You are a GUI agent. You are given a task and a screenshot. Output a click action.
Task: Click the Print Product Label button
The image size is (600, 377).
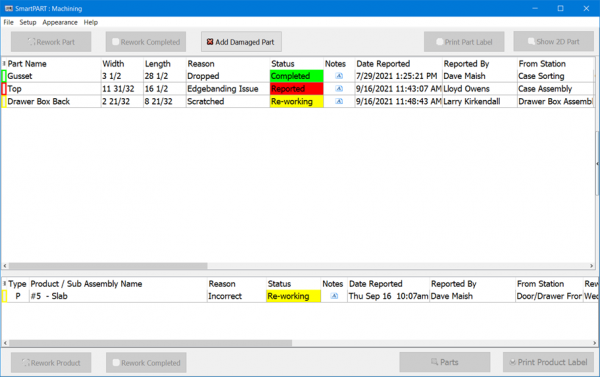548,362
